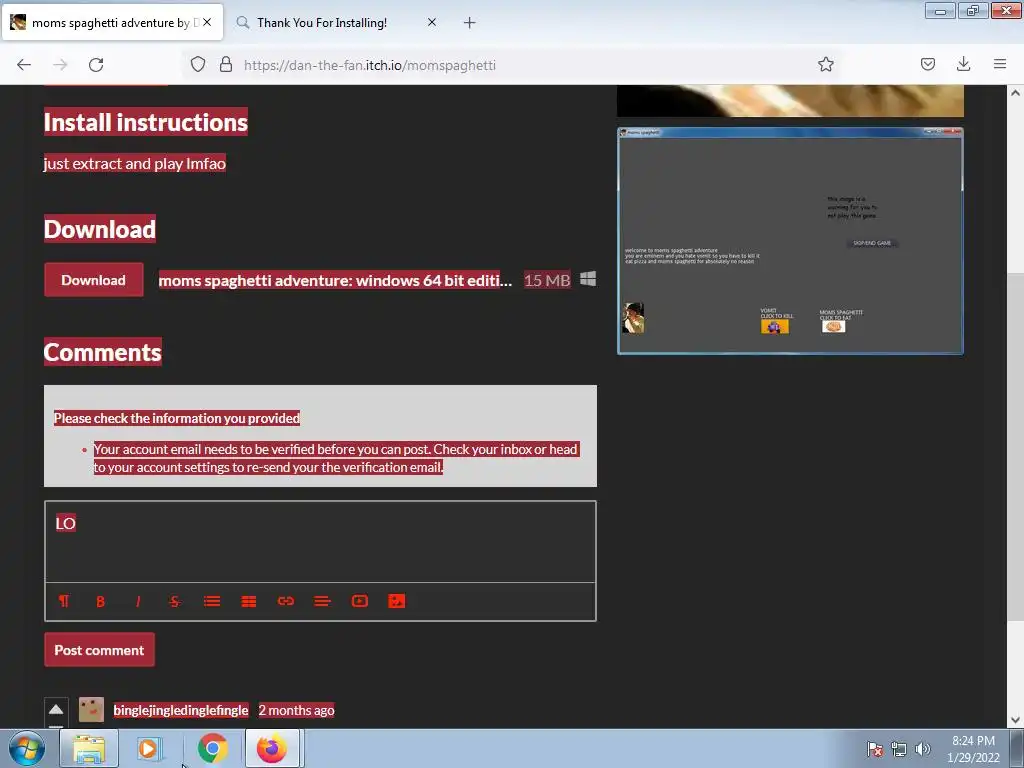Go back to the previous page
1024x768 pixels.
24,65
